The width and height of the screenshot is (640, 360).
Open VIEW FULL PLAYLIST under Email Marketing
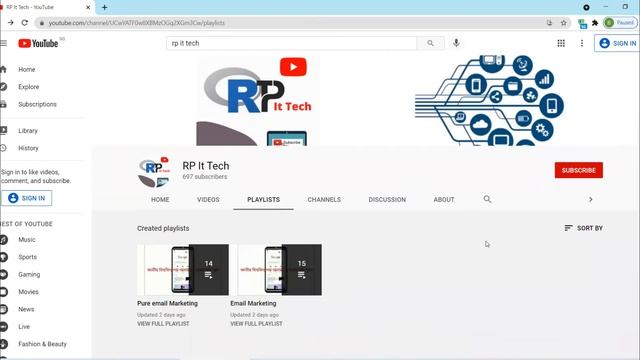point(256,324)
